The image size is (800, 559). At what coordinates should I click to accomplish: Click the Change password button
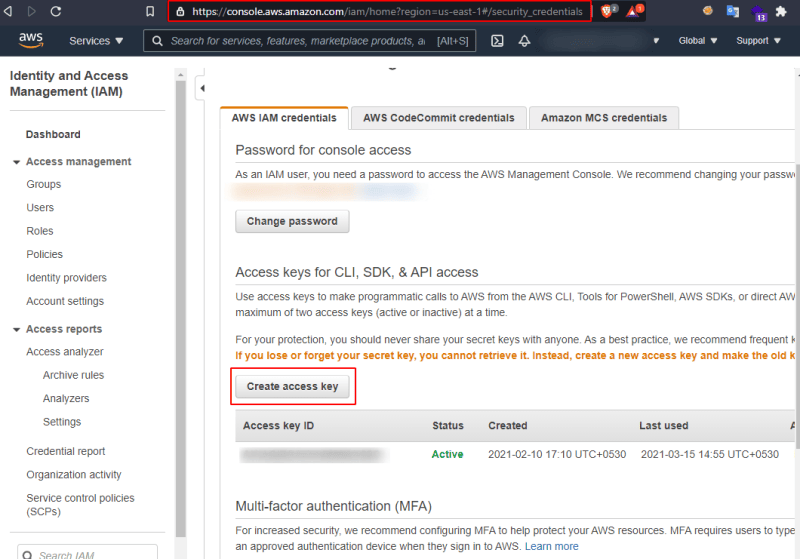coord(292,221)
